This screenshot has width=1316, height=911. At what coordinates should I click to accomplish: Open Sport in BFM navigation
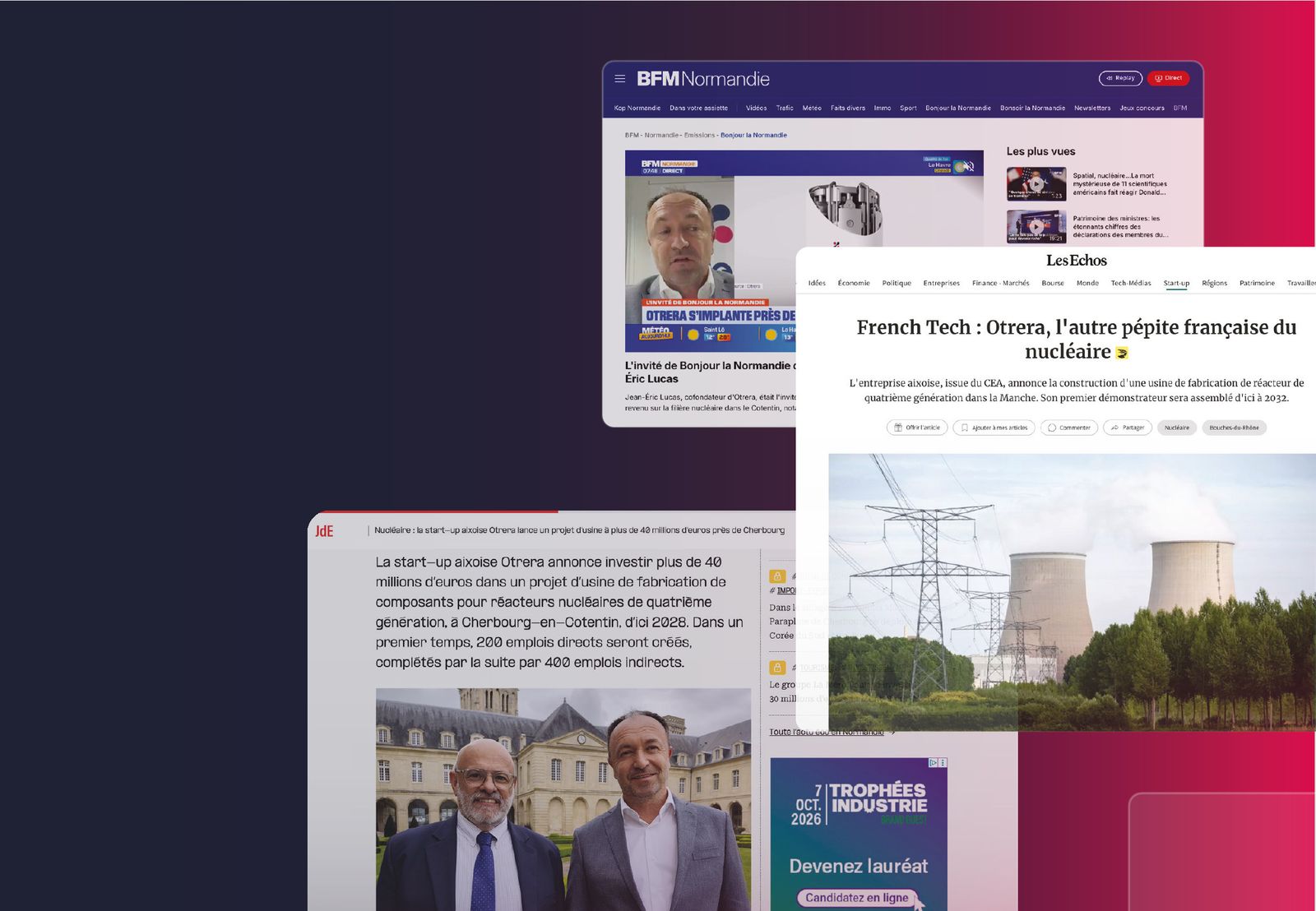(908, 108)
